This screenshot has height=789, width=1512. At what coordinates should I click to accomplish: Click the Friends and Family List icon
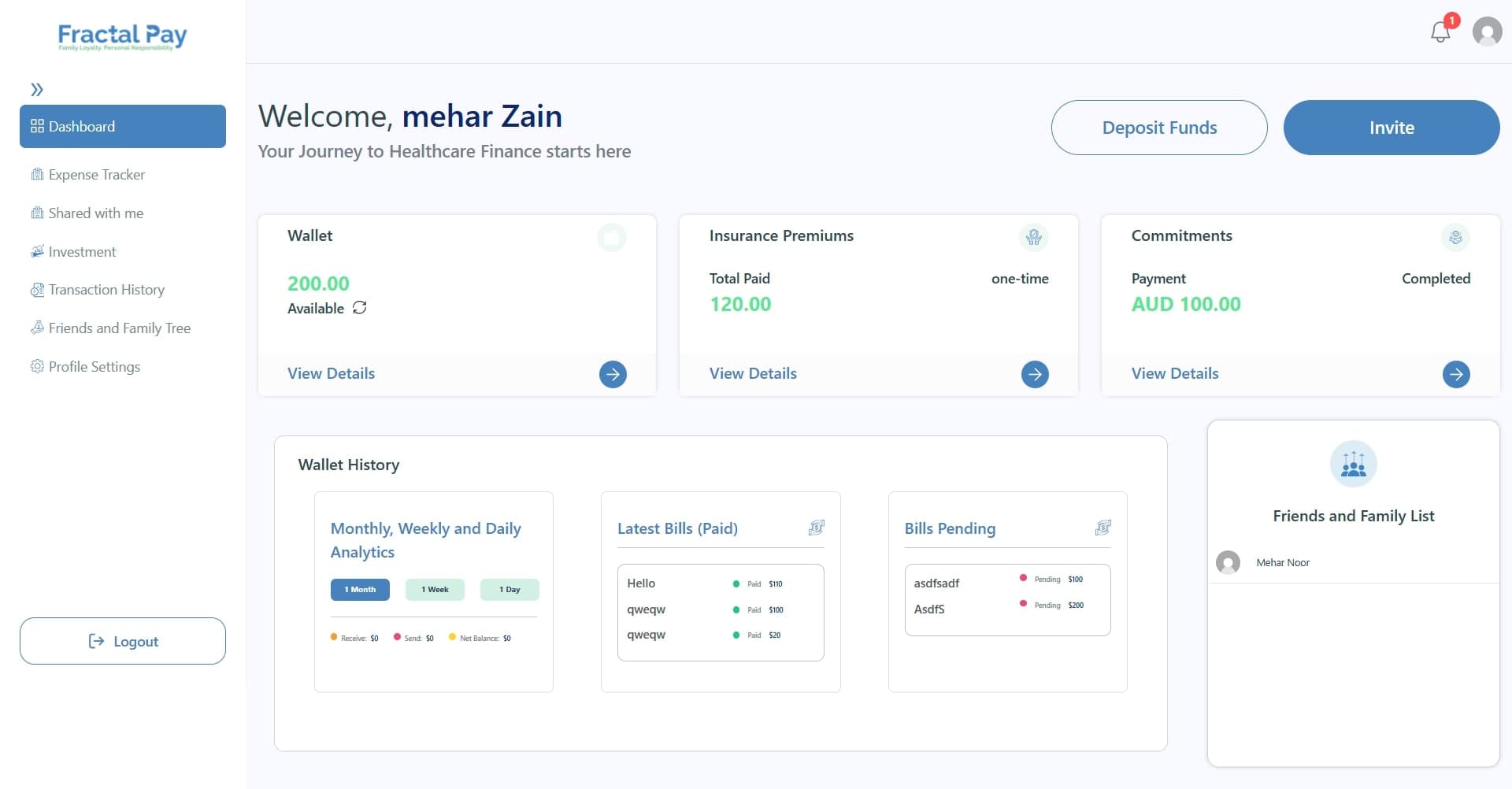click(1353, 464)
